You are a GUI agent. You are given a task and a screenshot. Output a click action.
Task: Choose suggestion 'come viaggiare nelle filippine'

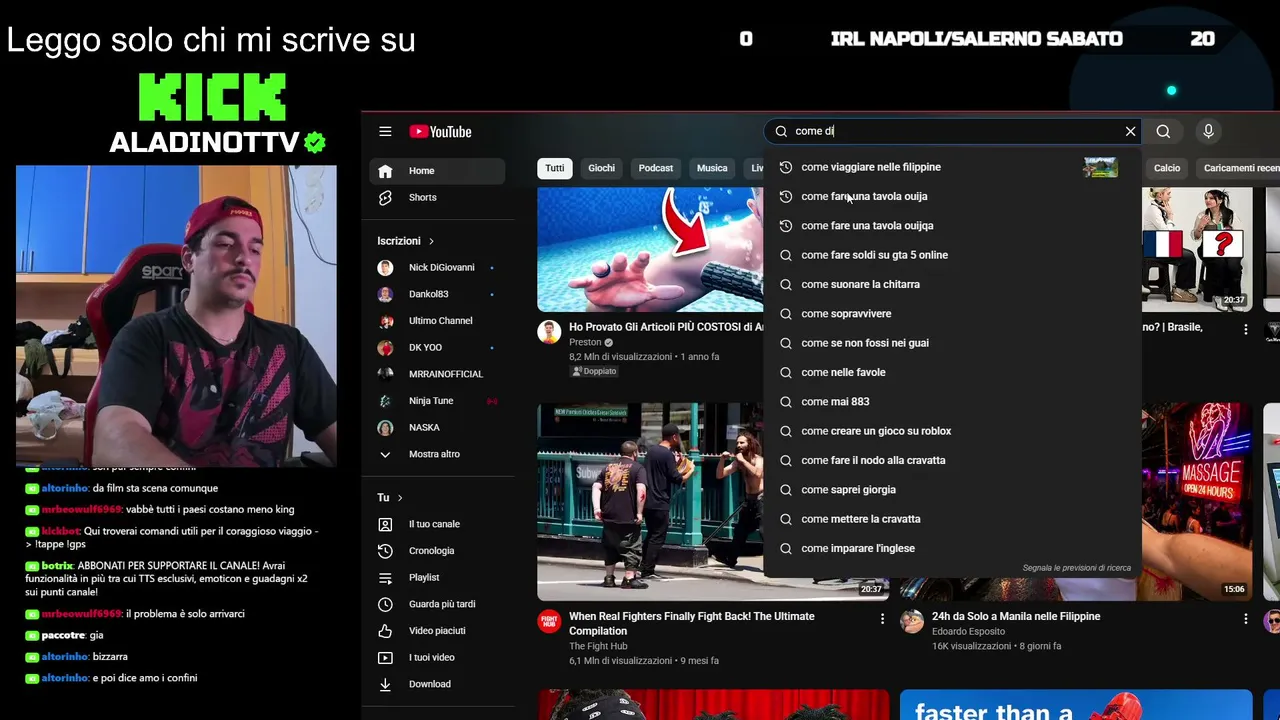pyautogui.click(x=950, y=167)
